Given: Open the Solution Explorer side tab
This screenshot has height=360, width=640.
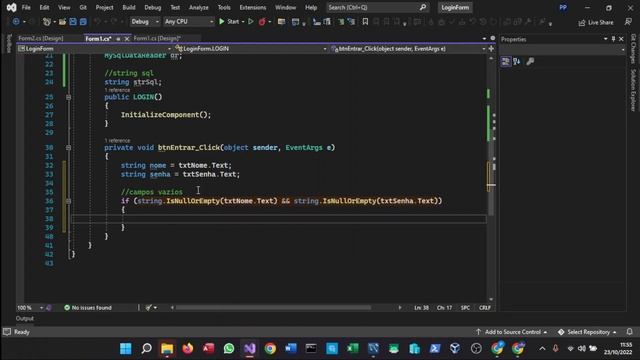Looking at the screenshot, I should click(633, 90).
